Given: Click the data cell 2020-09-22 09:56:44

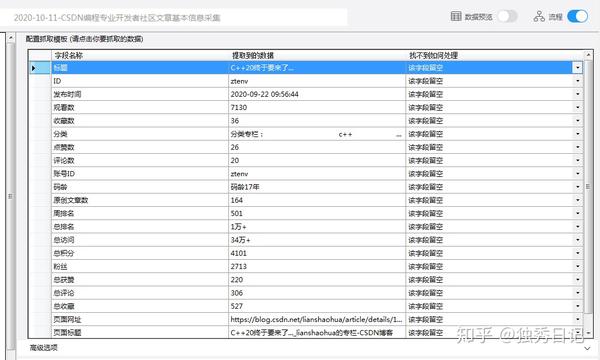Looking at the screenshot, I should [x=317, y=94].
